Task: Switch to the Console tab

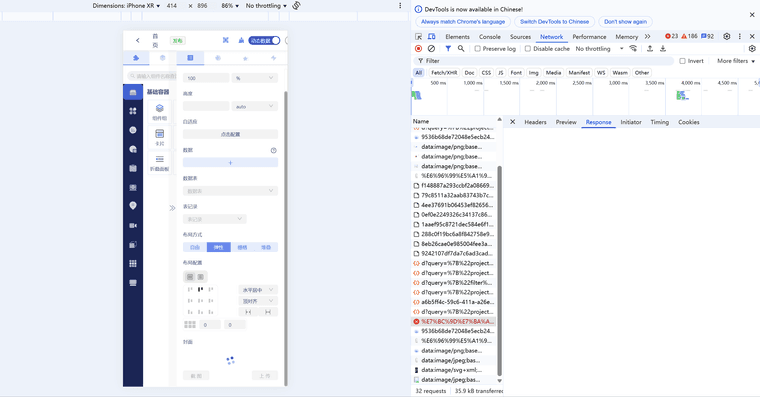Action: (490, 37)
